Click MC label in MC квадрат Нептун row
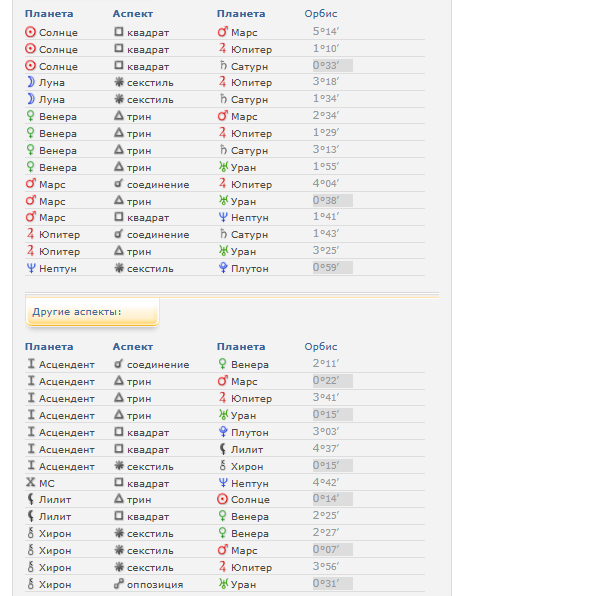Screen dimensions: 614x596 click(x=47, y=484)
